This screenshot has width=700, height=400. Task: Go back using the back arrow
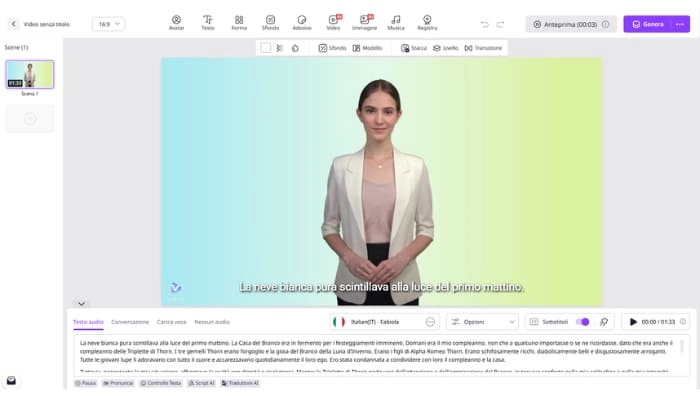click(13, 24)
